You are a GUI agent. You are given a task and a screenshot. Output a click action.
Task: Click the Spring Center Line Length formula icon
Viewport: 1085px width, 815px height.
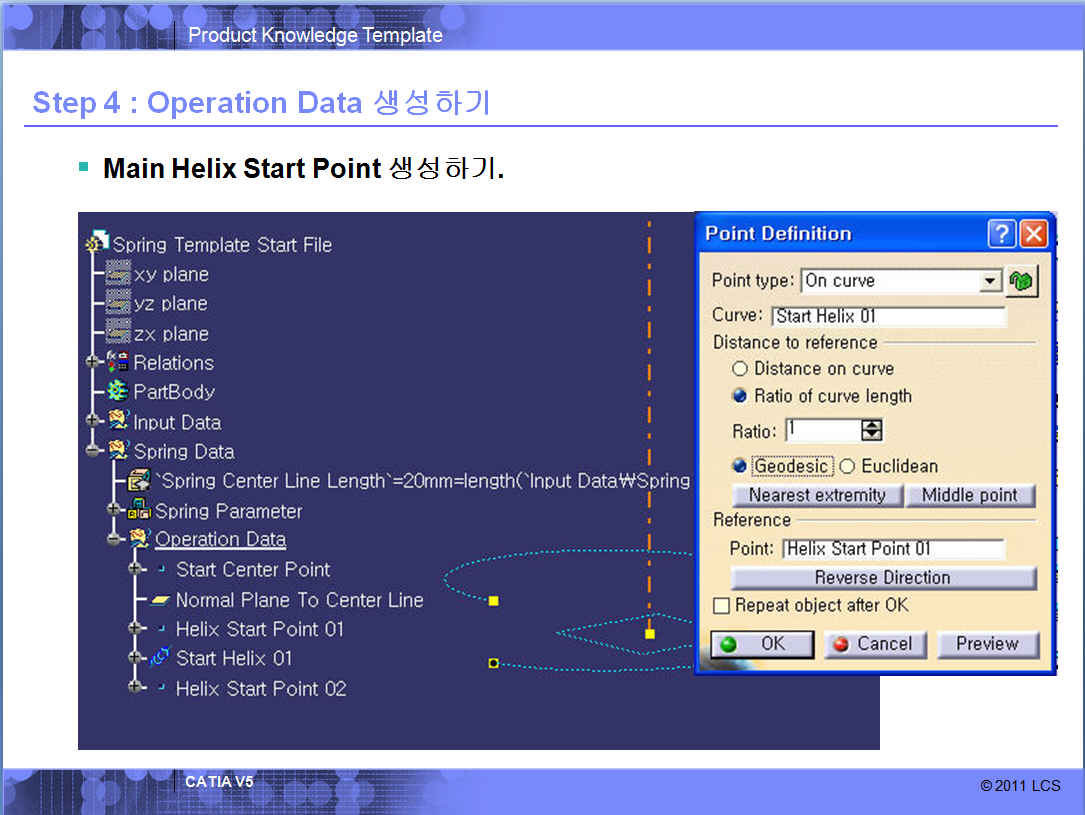pyautogui.click(x=139, y=481)
